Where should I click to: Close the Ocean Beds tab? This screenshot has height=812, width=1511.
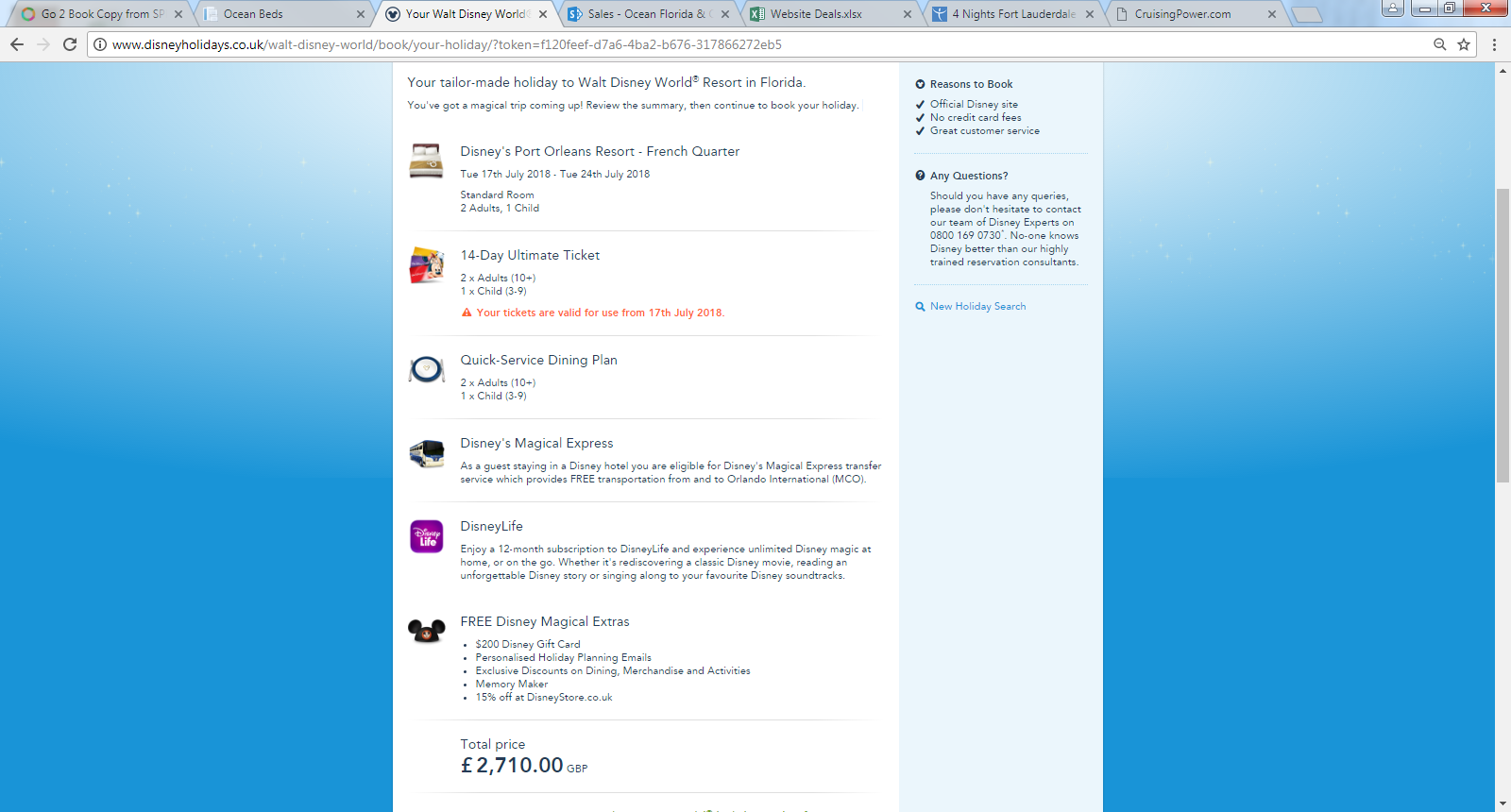pos(361,14)
